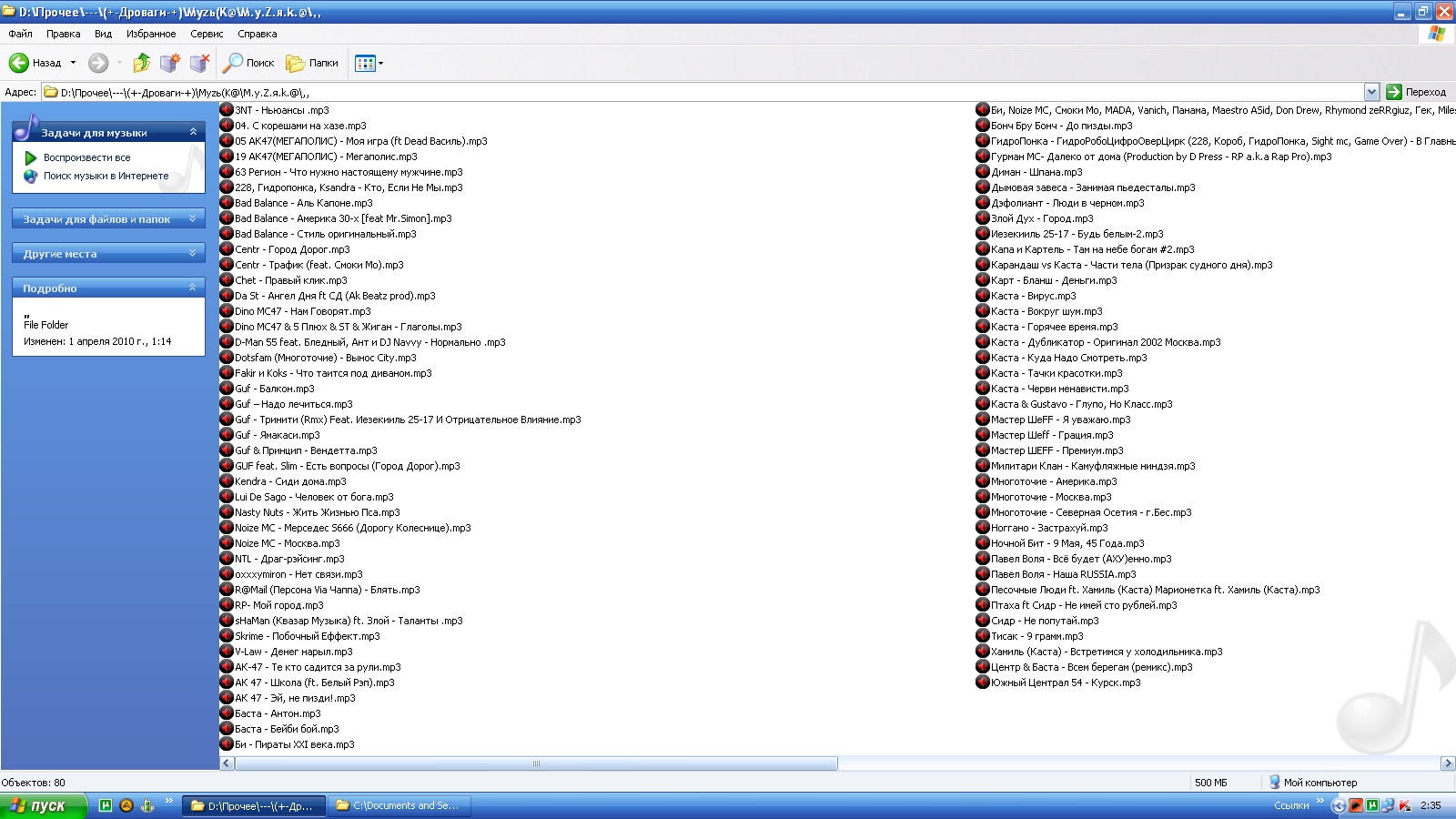Open the Правка menu
Image resolution: width=1456 pixels, height=819 pixels.
coord(63,34)
